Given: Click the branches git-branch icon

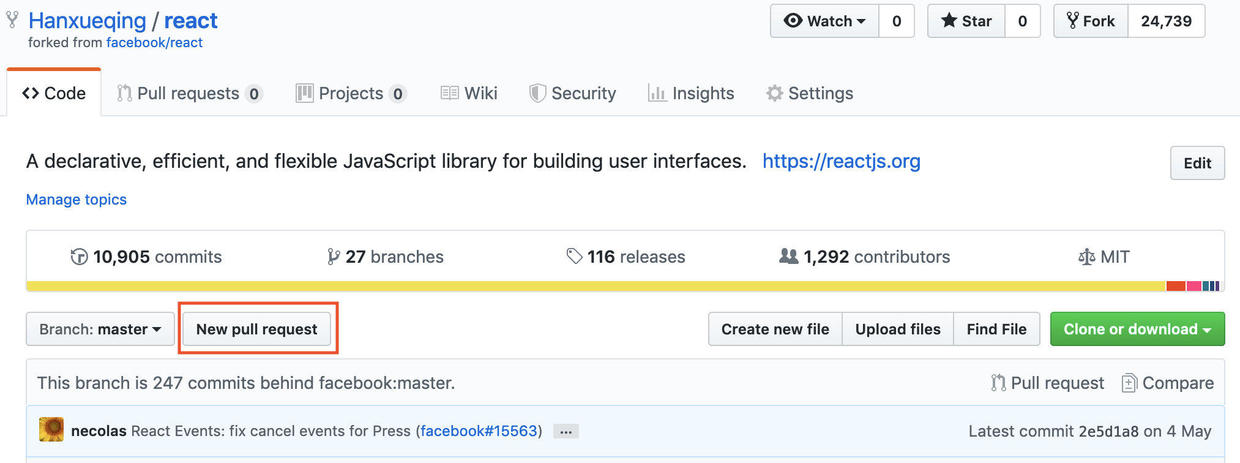Looking at the screenshot, I should [x=333, y=257].
